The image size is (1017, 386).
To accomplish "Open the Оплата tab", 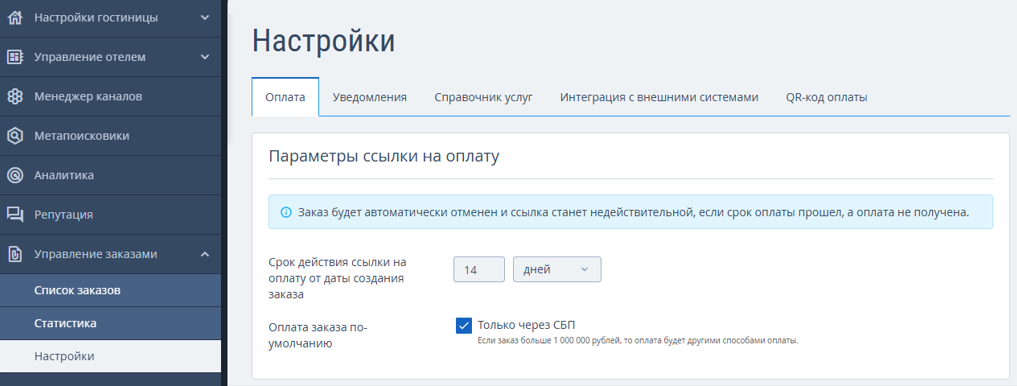I will (x=285, y=97).
